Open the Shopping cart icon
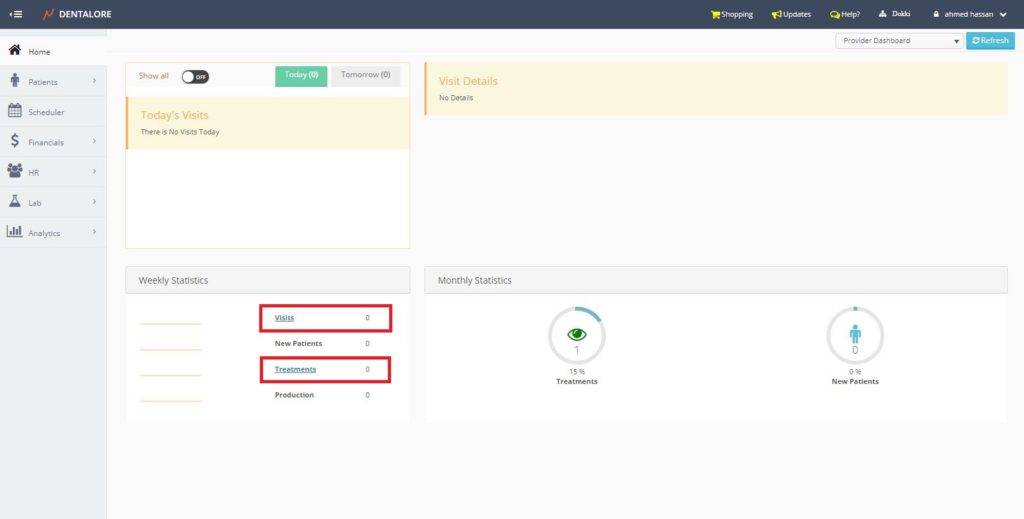Screen dimensions: 1024x519 (x=715, y=14)
